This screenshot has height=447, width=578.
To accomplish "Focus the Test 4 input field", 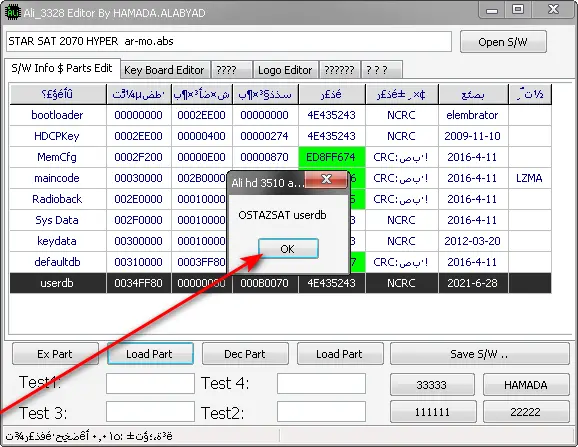I will click(321, 383).
